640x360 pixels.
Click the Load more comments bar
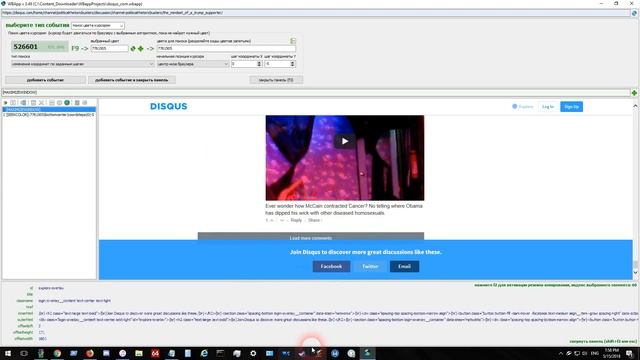(311, 237)
